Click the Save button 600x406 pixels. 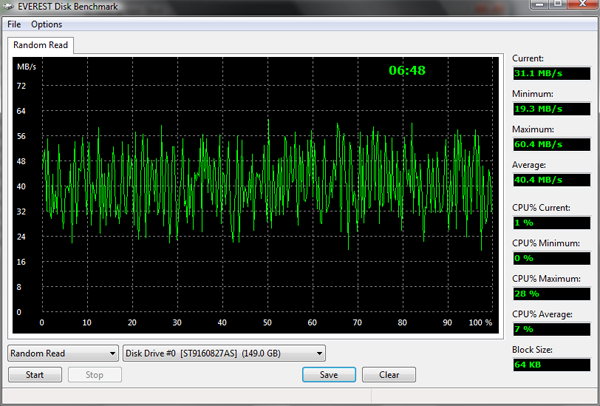coord(329,375)
